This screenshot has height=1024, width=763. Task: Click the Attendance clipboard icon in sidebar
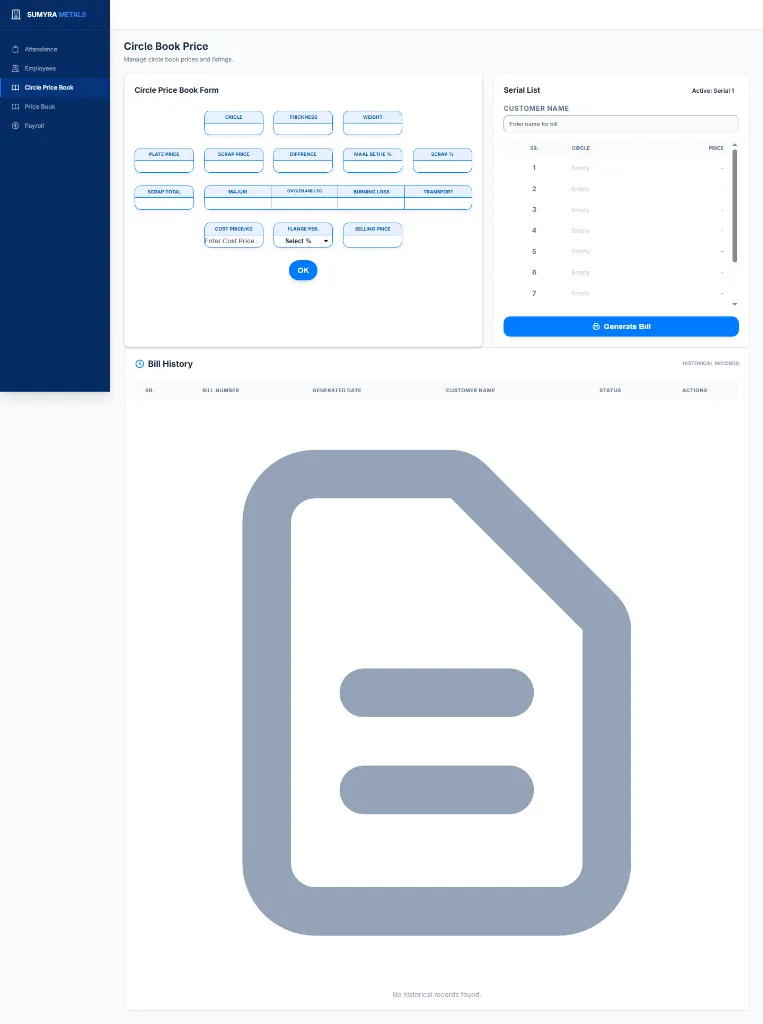coord(16,50)
